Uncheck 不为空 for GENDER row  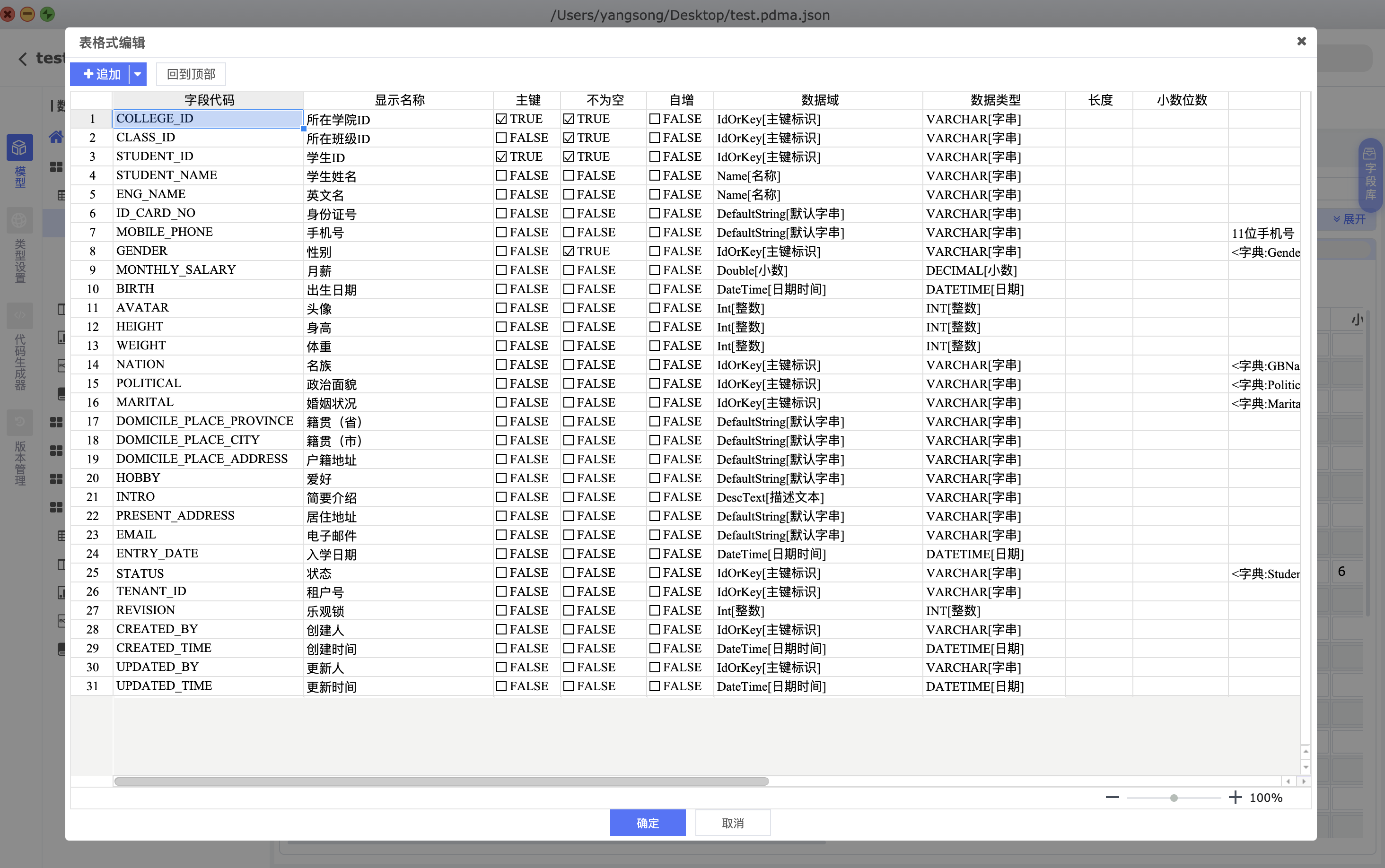pos(569,252)
